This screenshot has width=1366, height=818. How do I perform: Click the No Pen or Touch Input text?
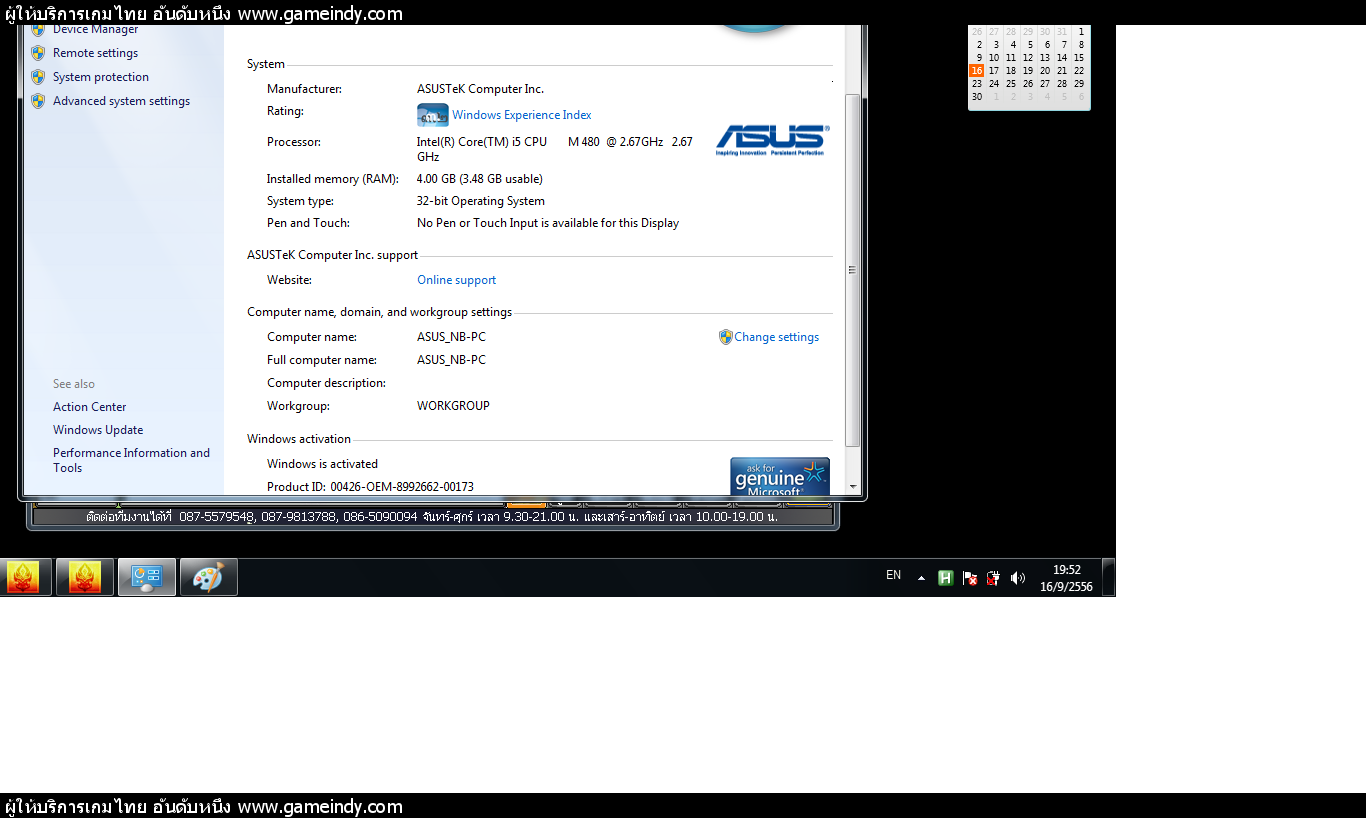click(x=548, y=223)
